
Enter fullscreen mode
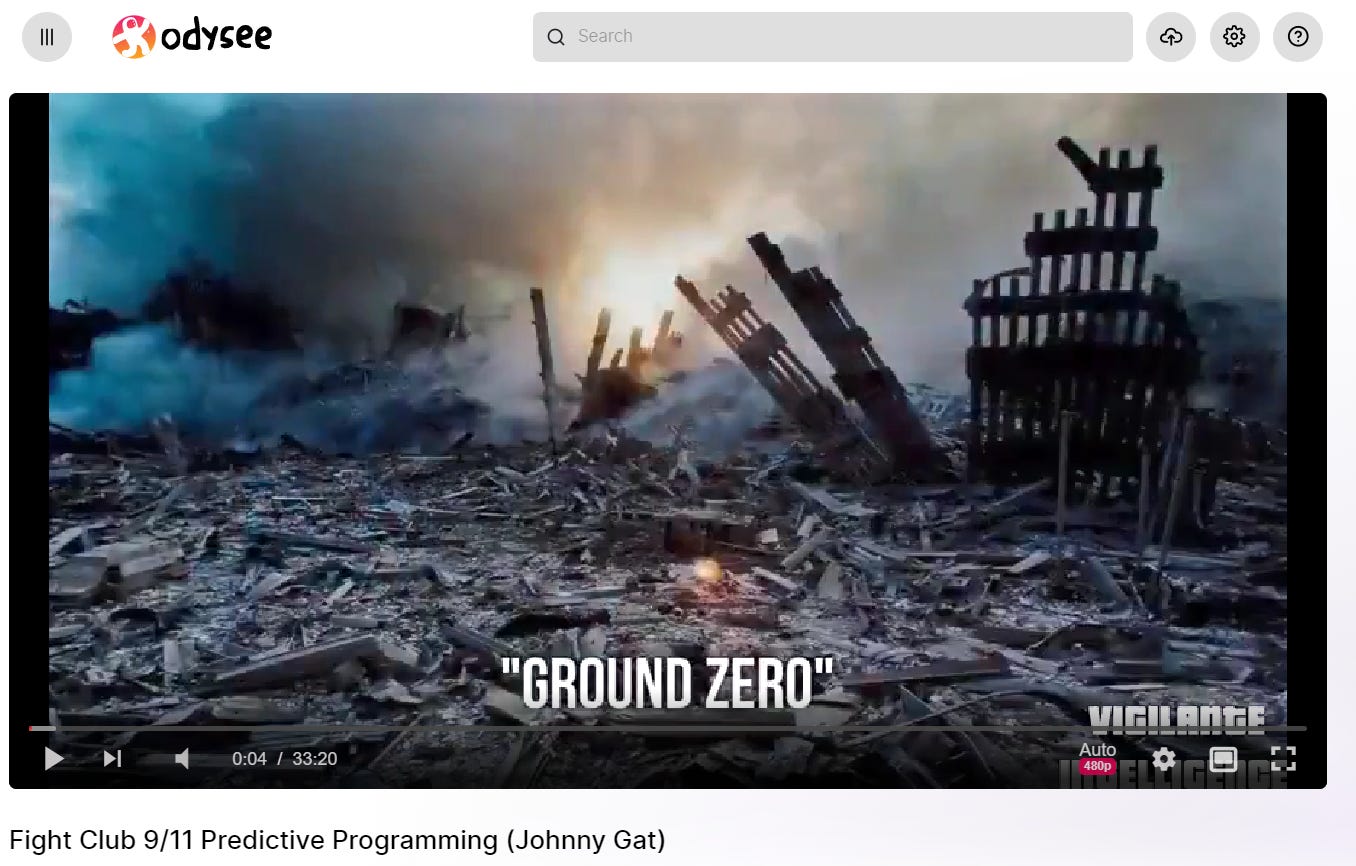pyautogui.click(x=1284, y=759)
